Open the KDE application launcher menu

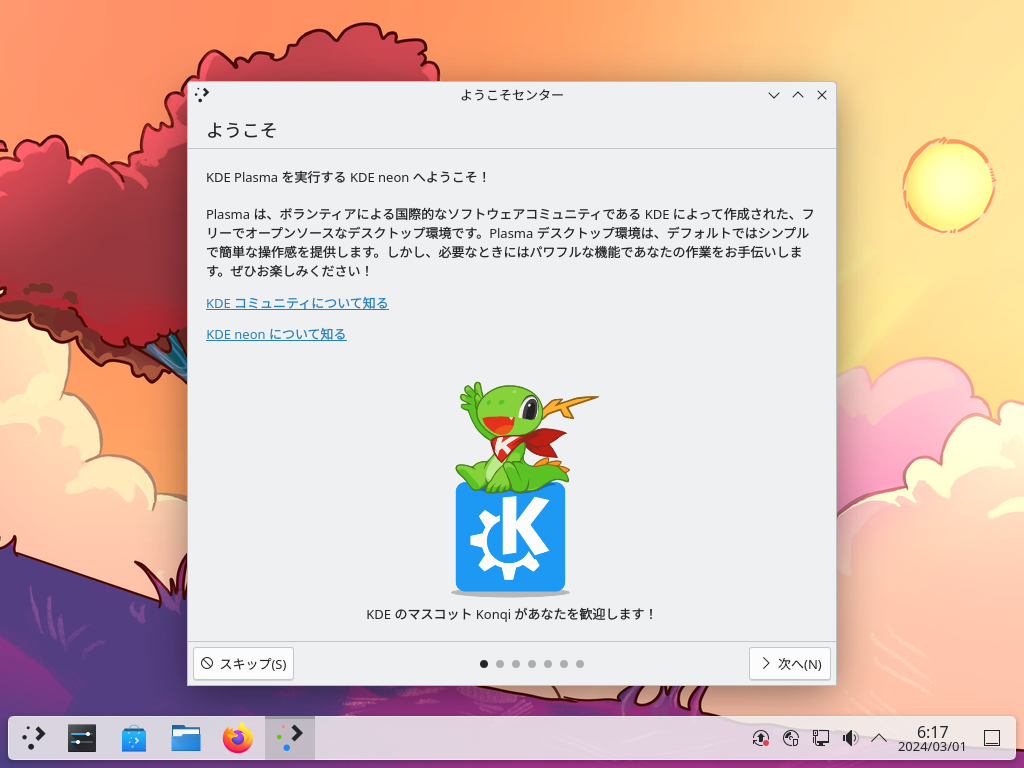[33, 738]
